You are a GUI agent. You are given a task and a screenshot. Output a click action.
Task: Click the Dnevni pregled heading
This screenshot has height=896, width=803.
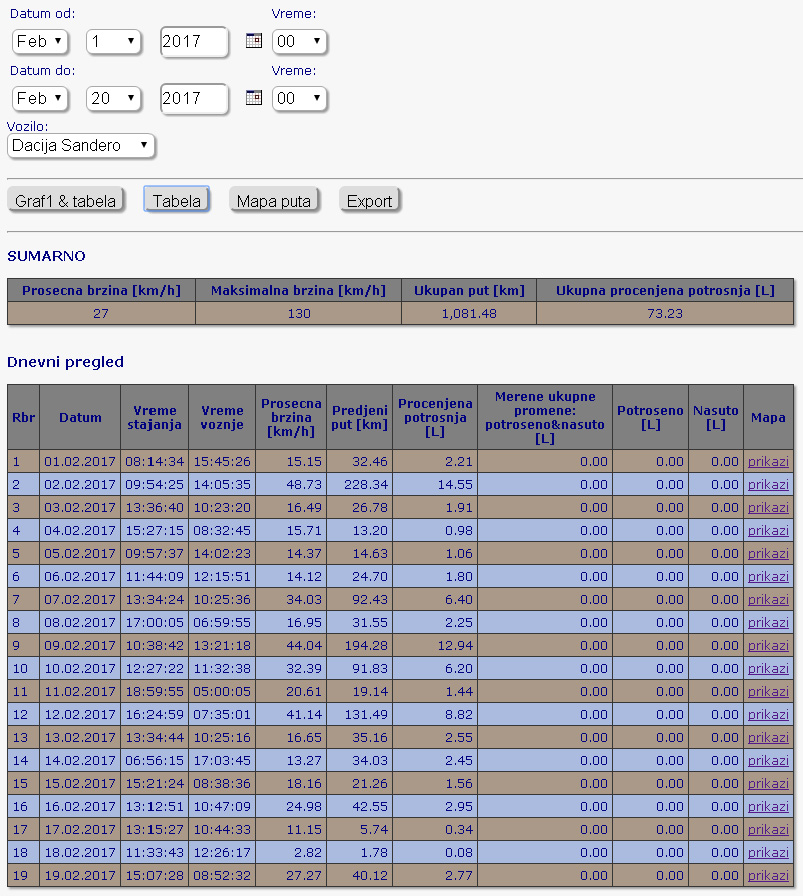65,362
